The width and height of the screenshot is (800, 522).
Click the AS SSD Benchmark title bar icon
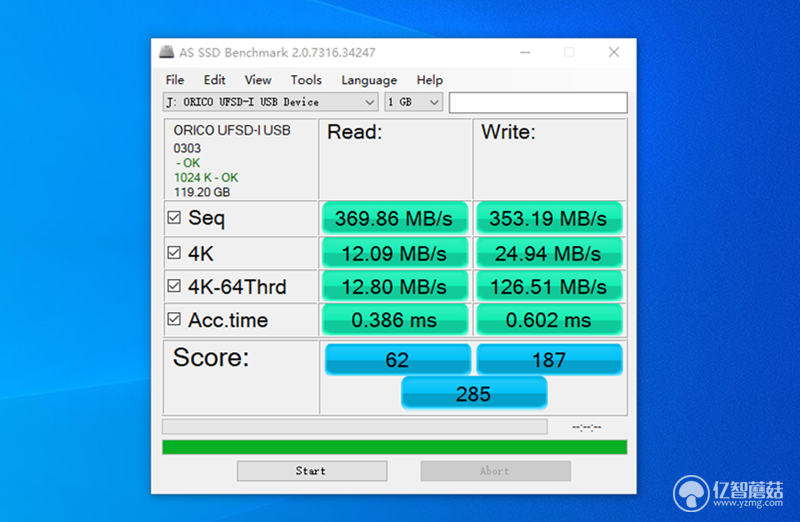166,52
